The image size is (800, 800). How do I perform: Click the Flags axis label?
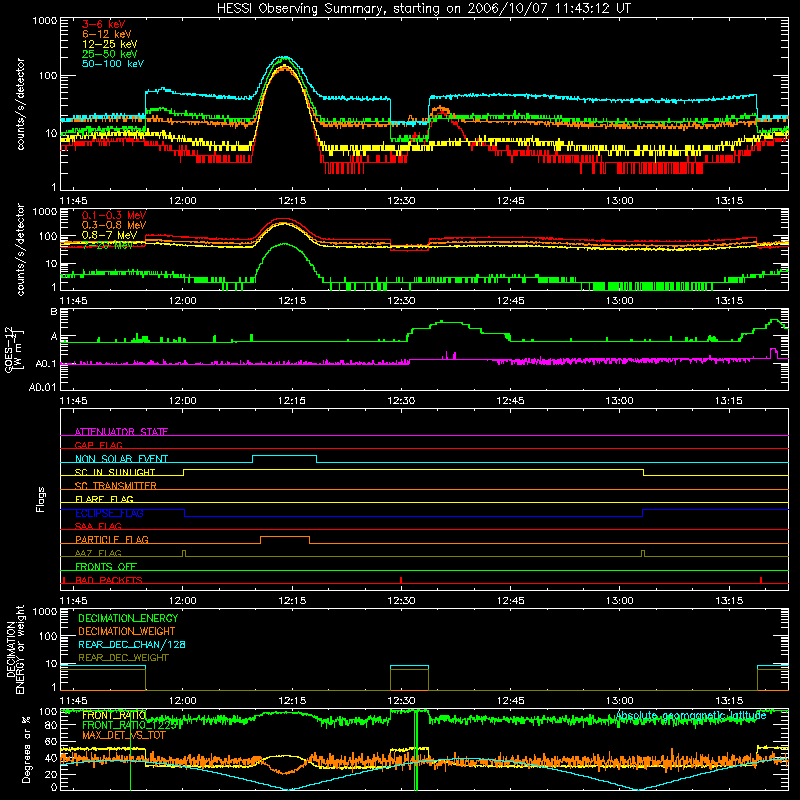tap(41, 499)
